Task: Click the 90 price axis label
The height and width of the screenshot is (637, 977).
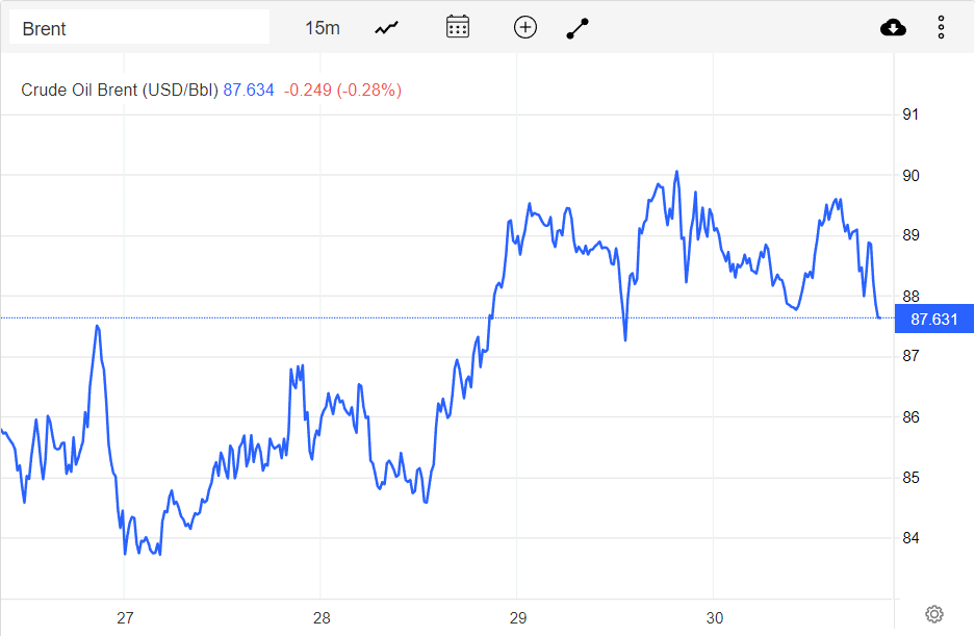Action: click(x=910, y=176)
